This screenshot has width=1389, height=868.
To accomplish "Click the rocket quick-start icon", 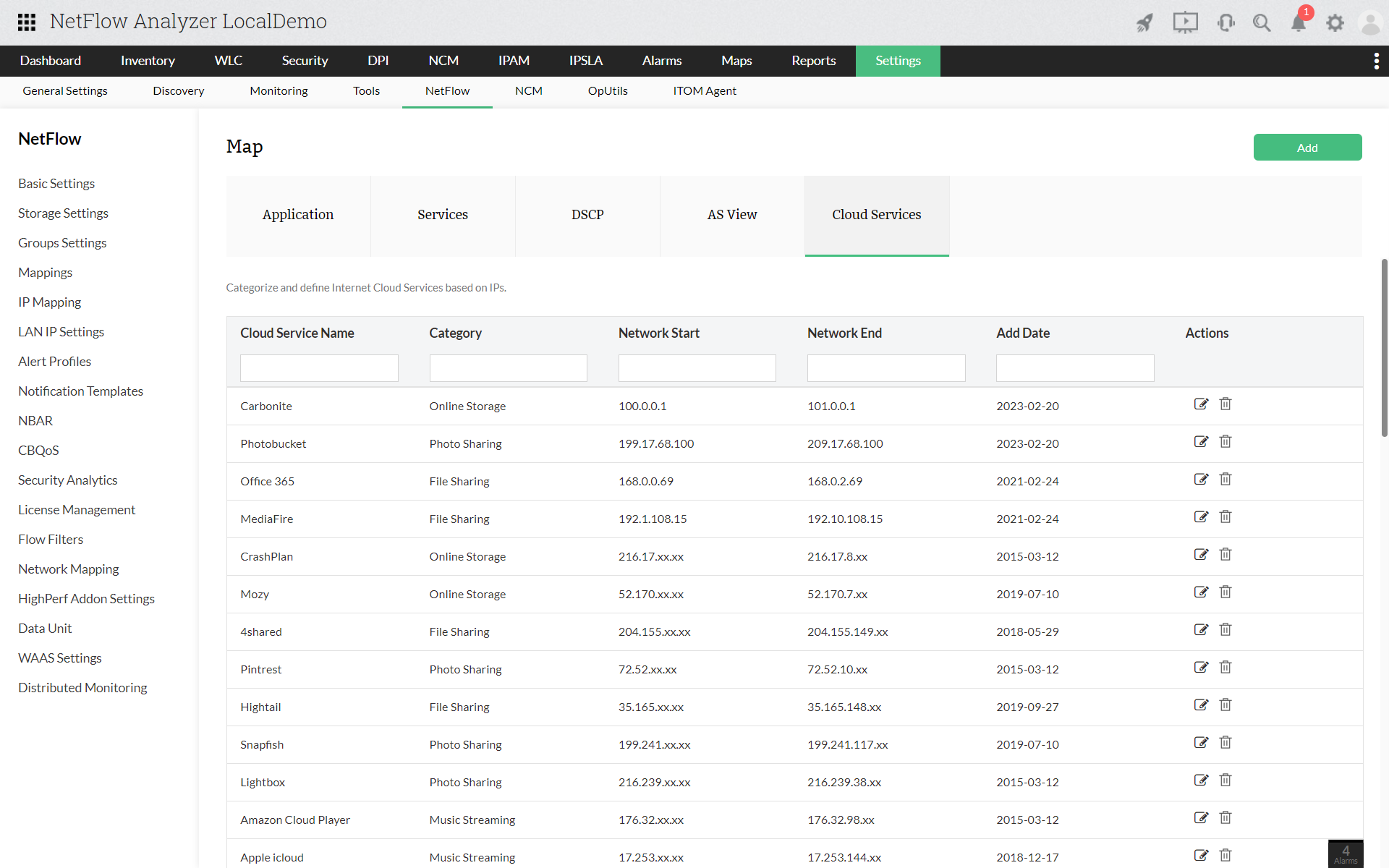I will tap(1144, 23).
